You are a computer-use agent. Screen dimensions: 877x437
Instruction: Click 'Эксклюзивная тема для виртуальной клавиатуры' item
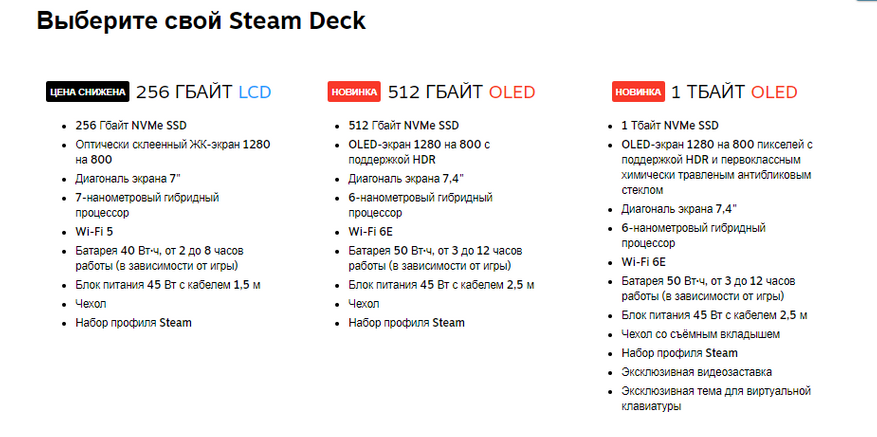714,398
